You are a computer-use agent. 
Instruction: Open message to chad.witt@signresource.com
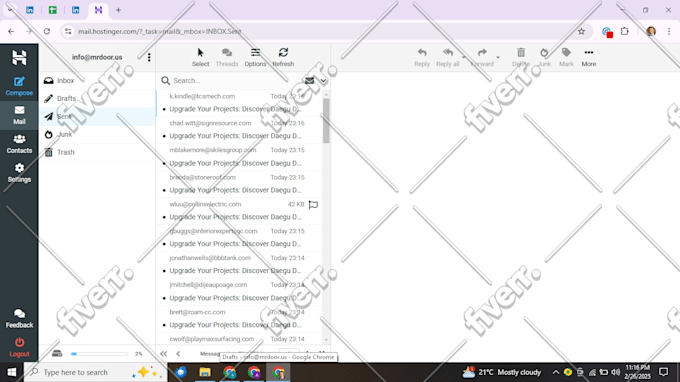(x=239, y=130)
